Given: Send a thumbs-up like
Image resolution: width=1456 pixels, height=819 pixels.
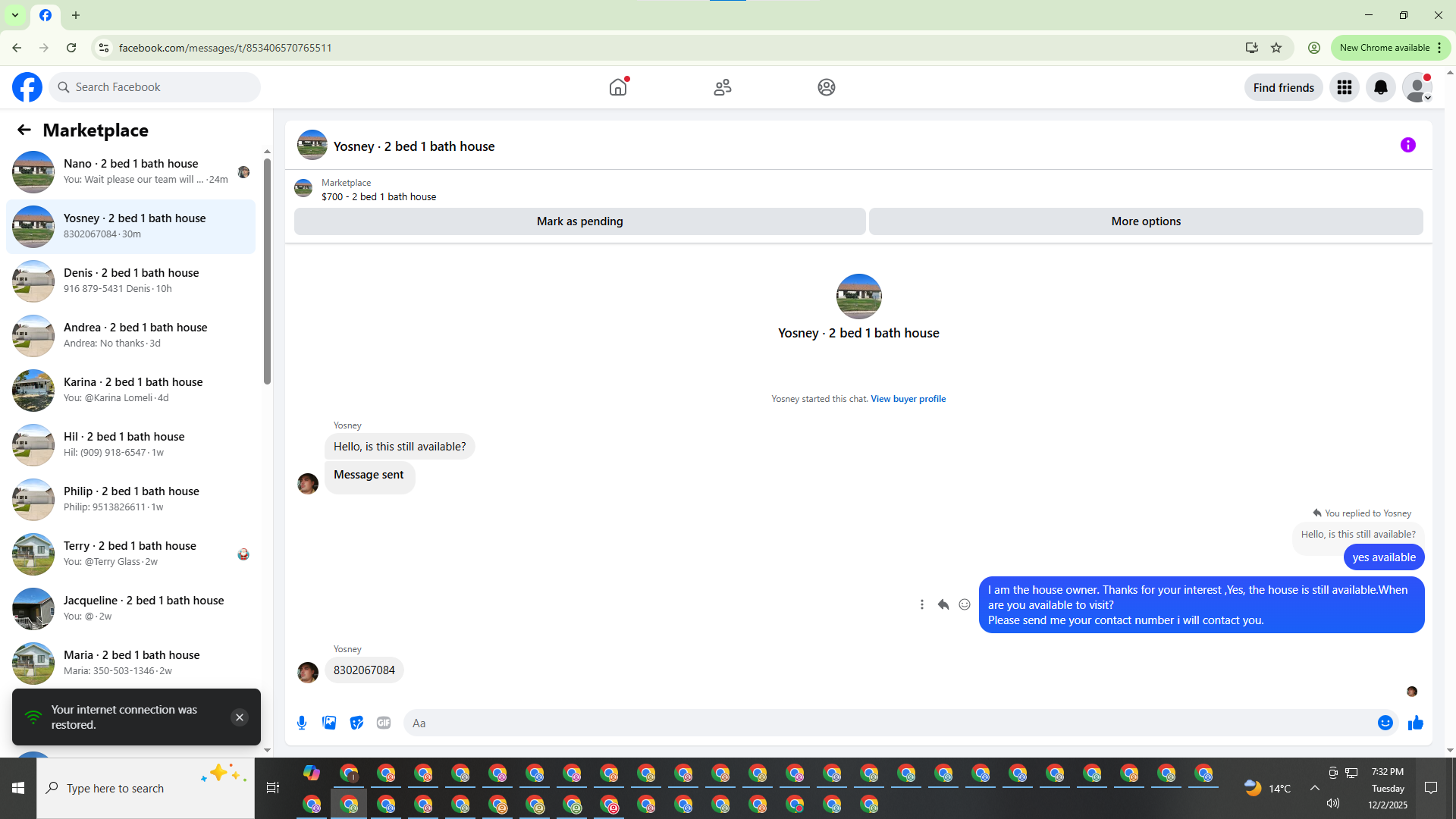Looking at the screenshot, I should pos(1415,723).
